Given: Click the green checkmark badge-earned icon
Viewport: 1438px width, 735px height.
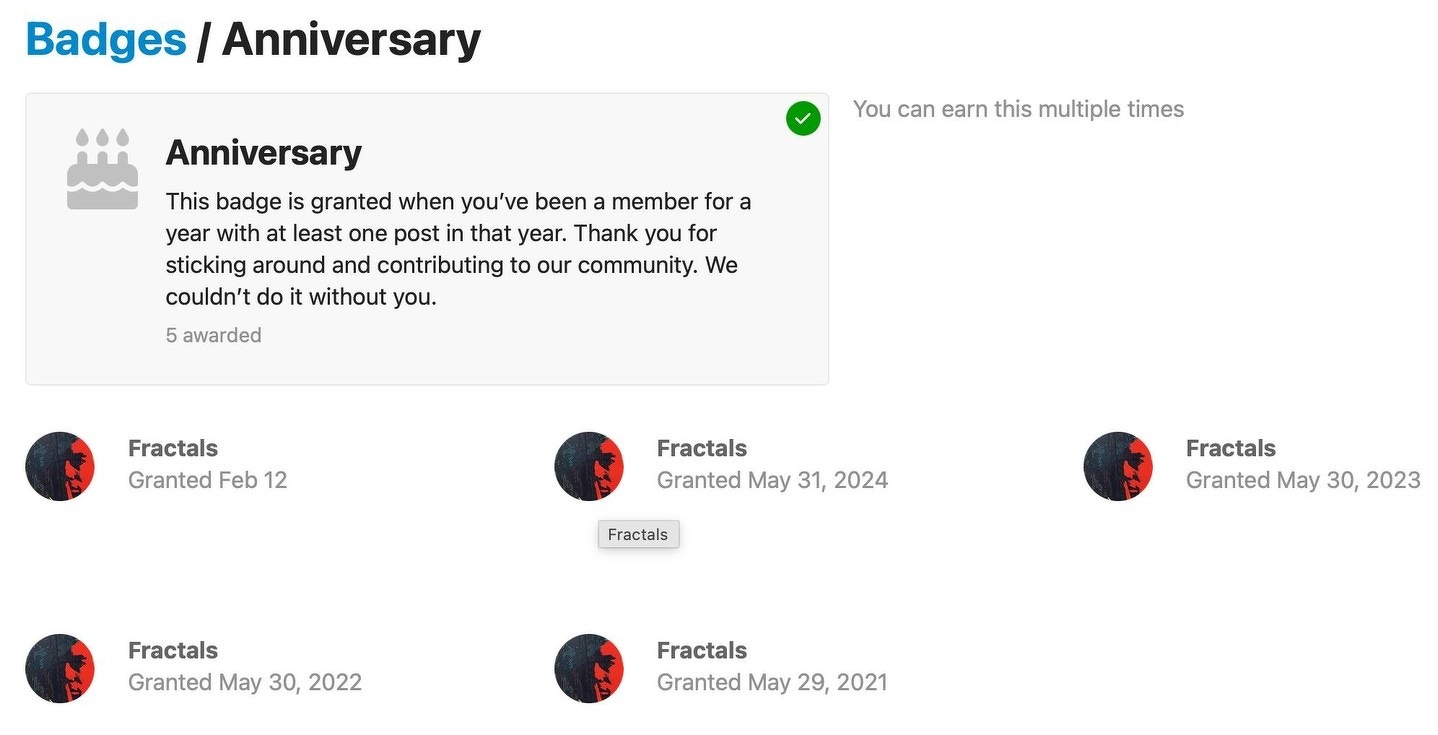Looking at the screenshot, I should 802,118.
